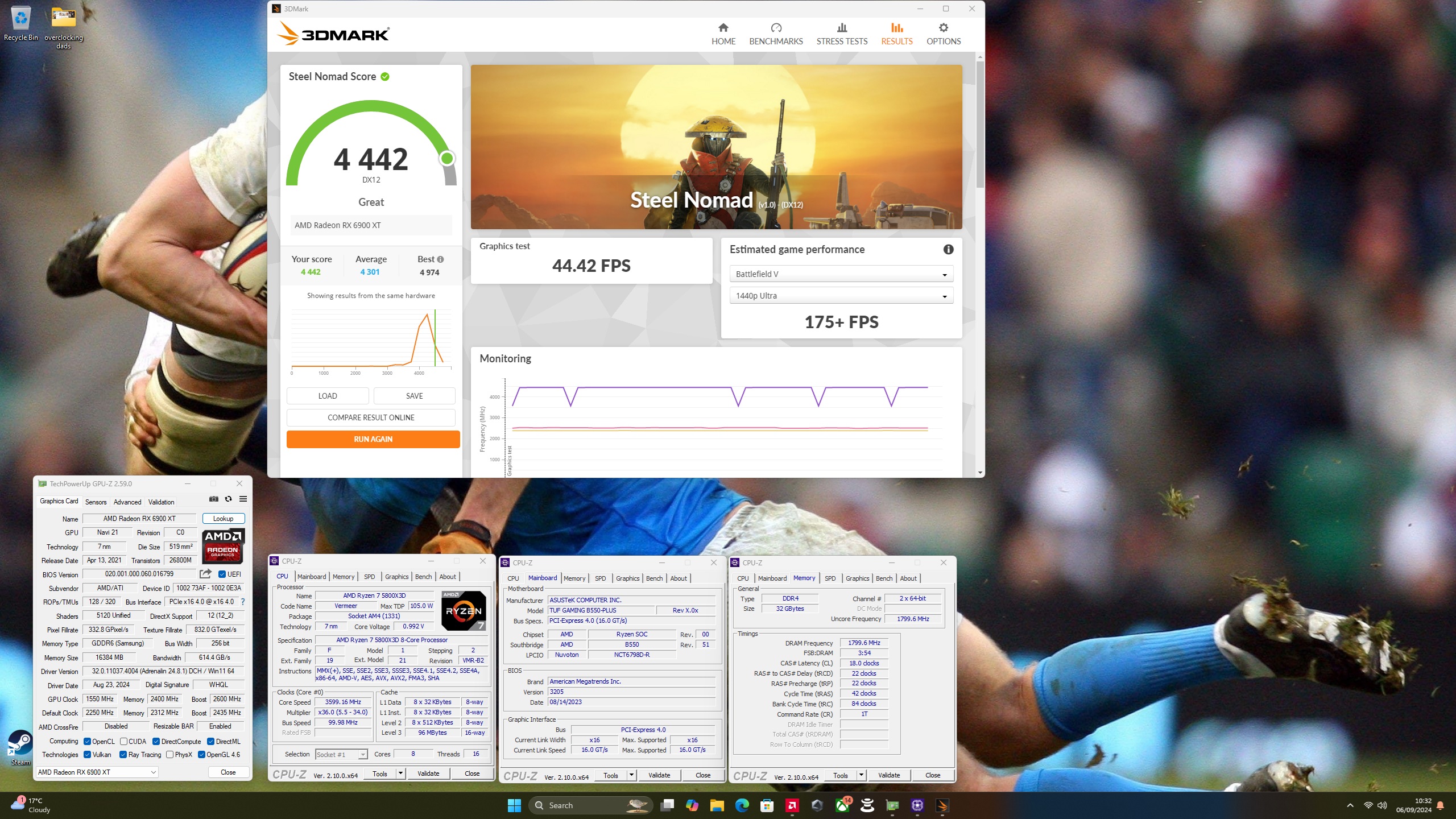Click the Bus Interface question mark

click(243, 602)
